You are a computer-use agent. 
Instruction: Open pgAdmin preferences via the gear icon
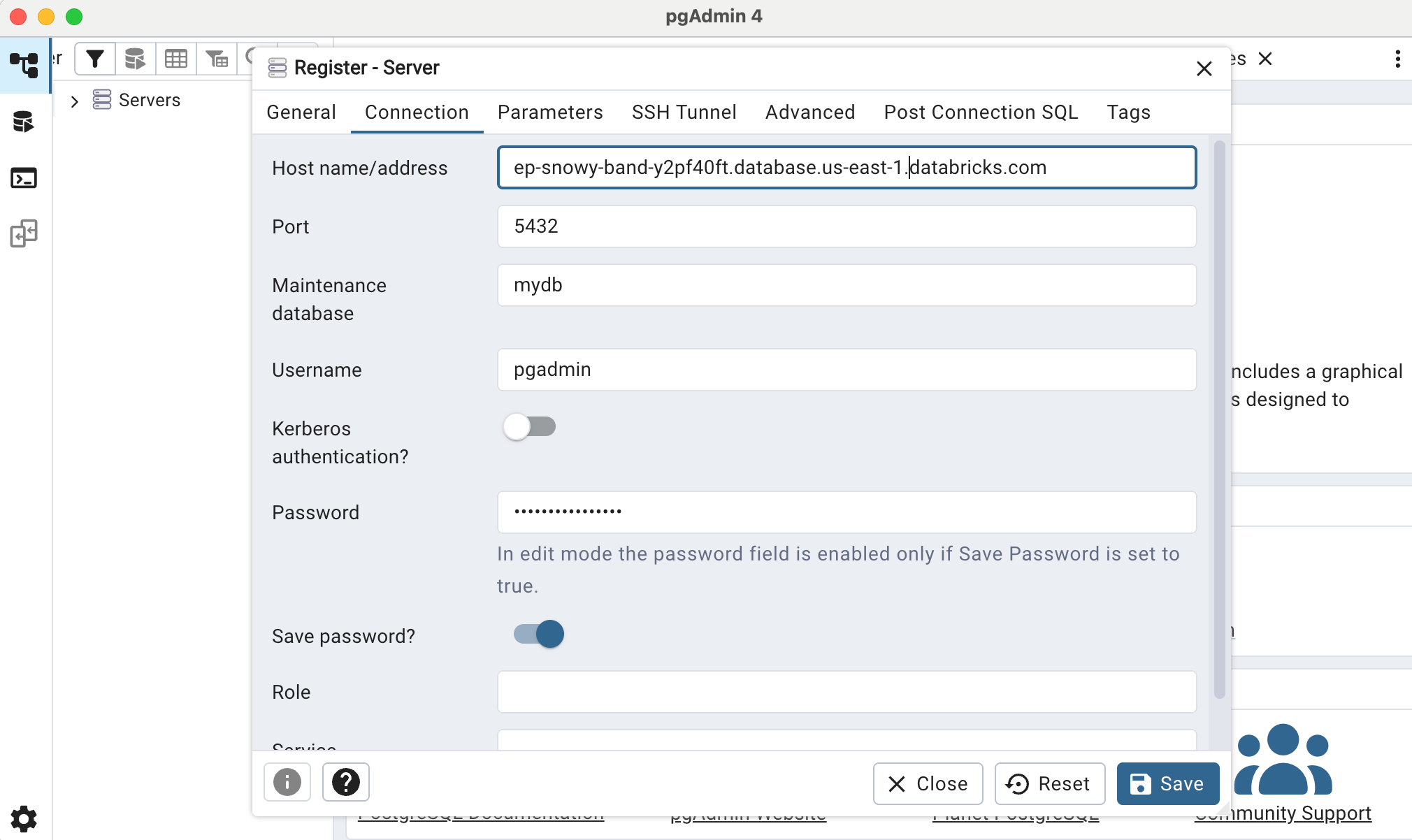25,818
